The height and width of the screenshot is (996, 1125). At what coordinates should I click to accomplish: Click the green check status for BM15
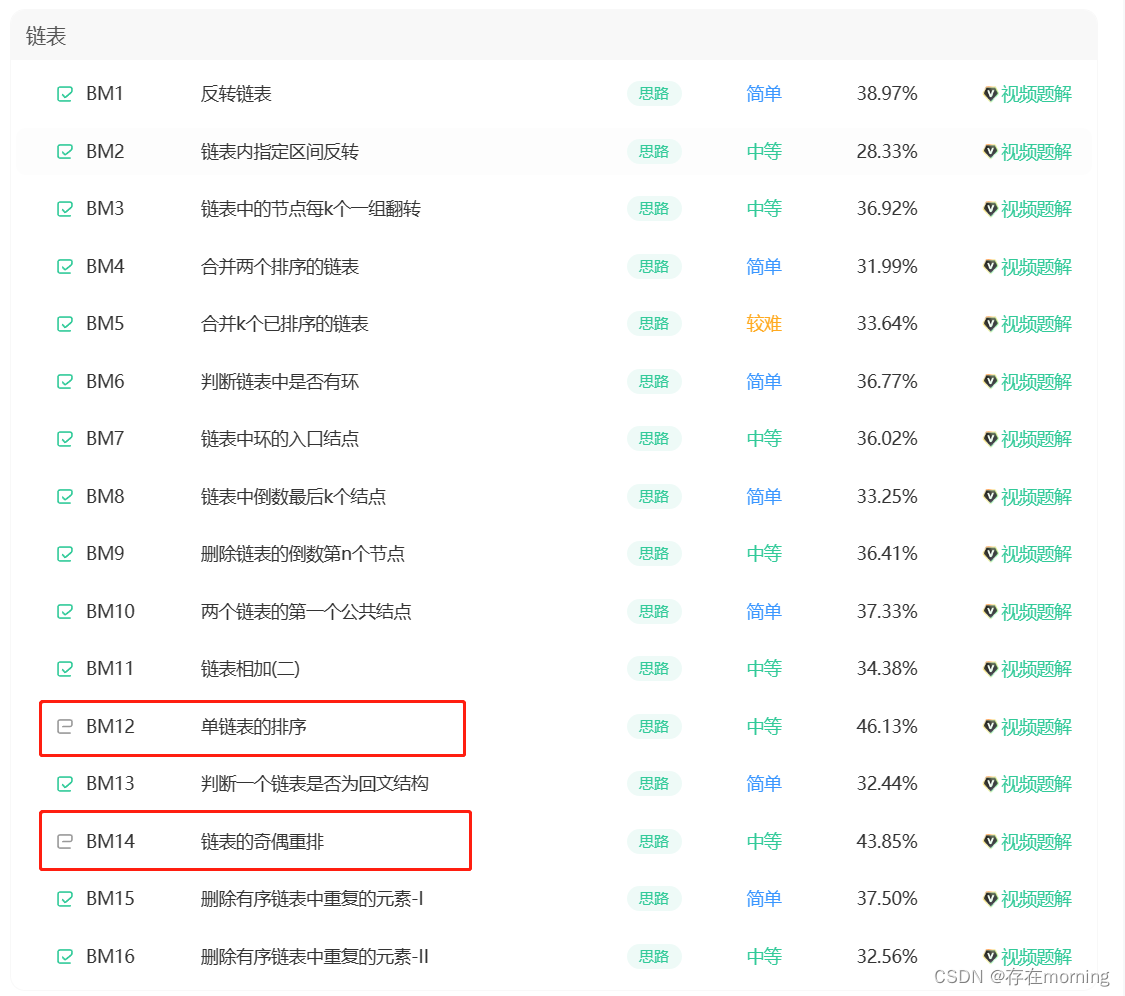pos(65,898)
